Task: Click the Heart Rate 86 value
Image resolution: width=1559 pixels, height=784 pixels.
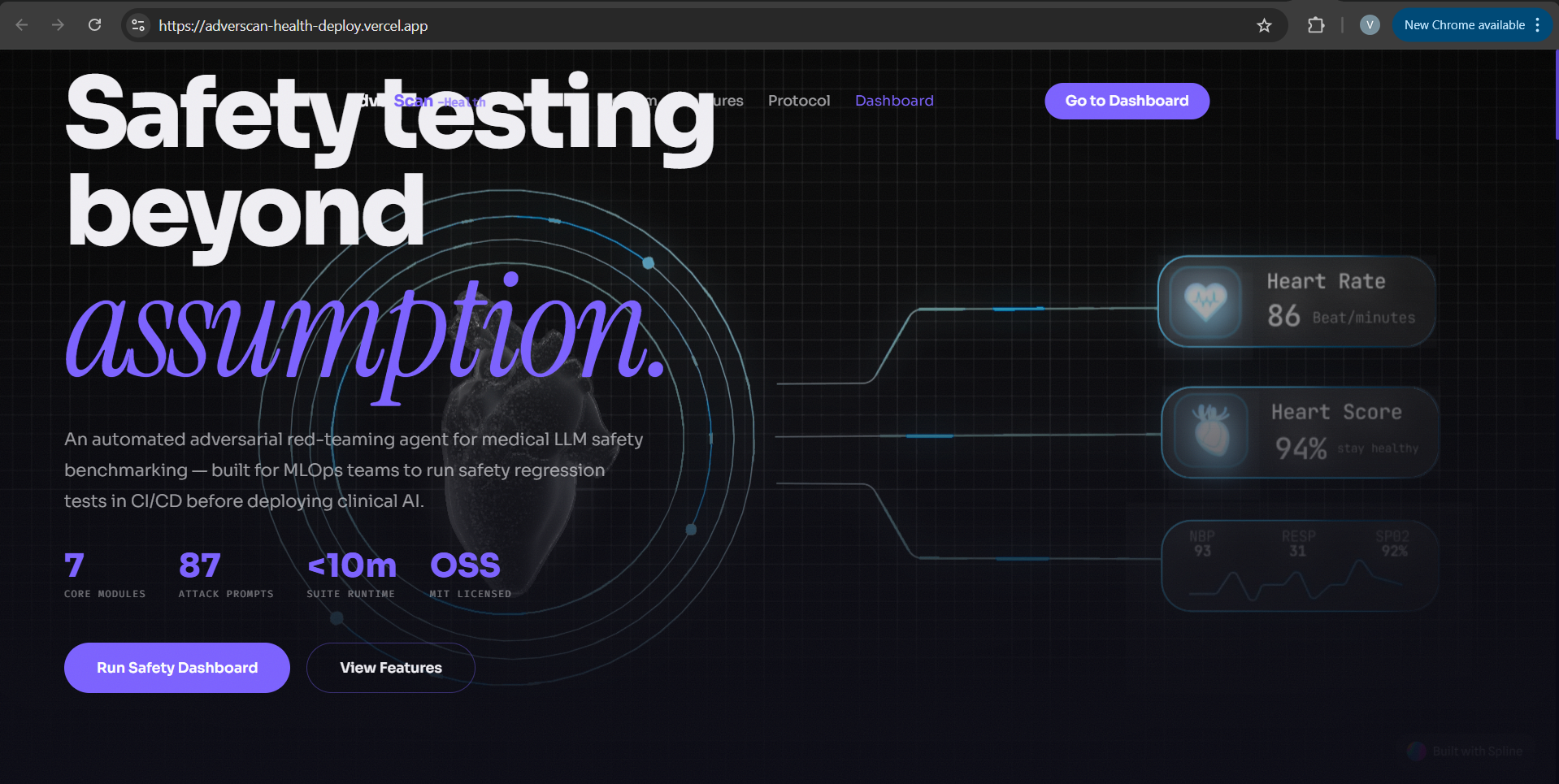Action: point(1283,315)
